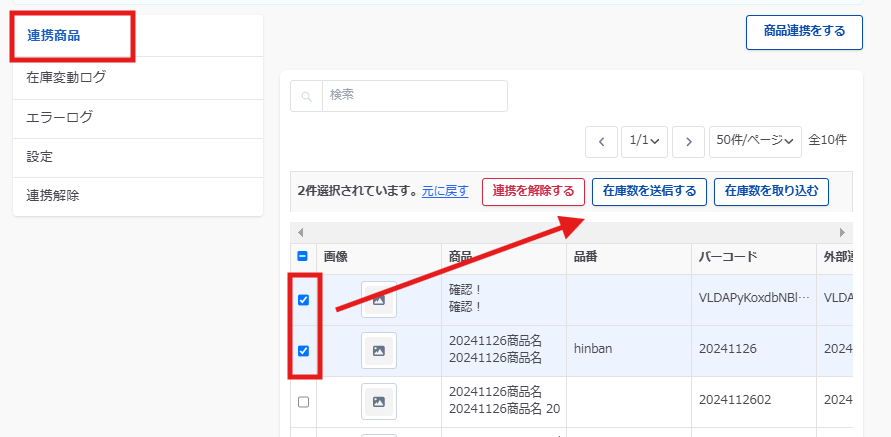Click the 2件選択されています text
The width and height of the screenshot is (891, 437).
pyautogui.click(x=358, y=192)
